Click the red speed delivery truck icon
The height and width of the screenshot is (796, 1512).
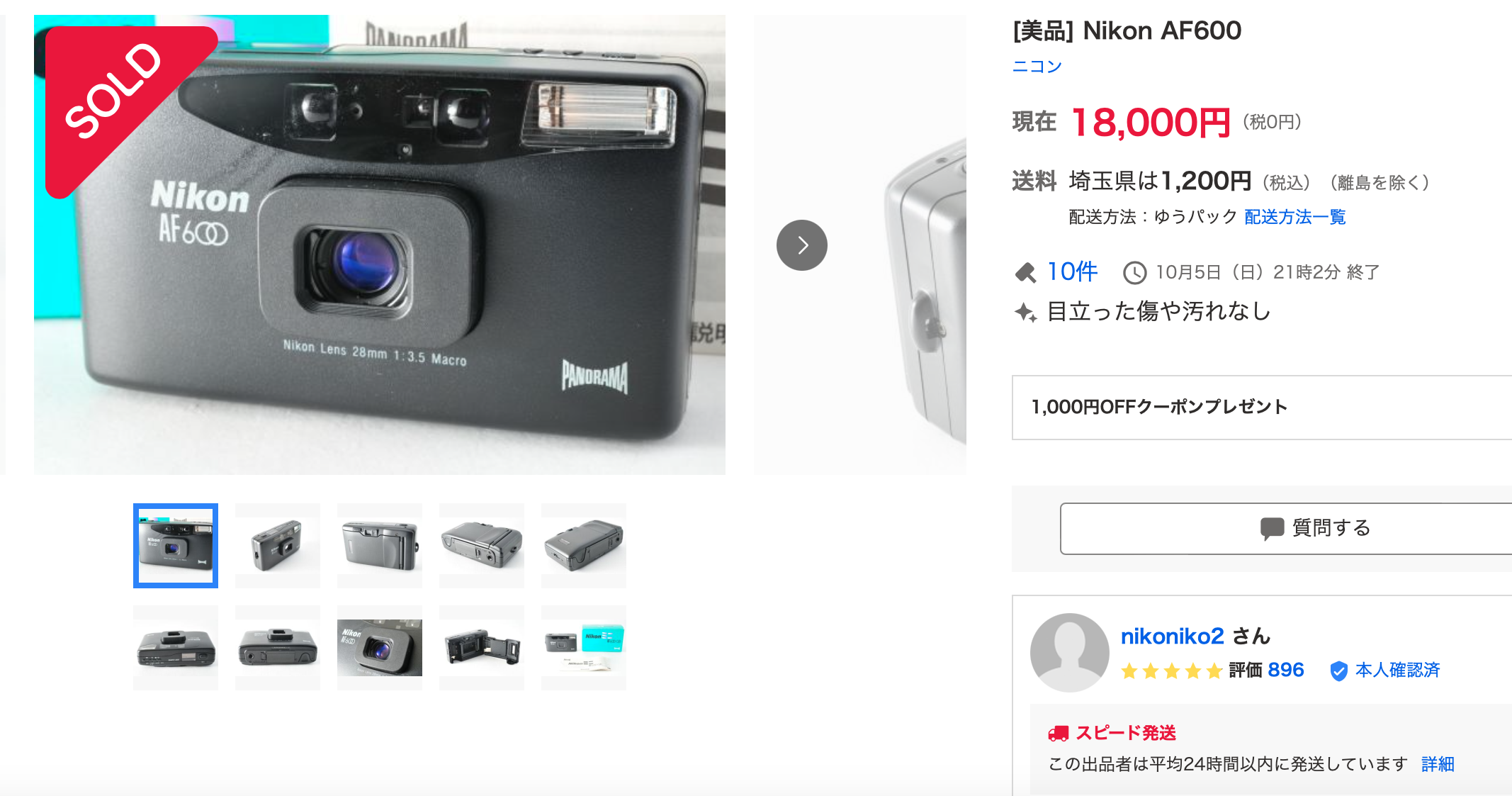click(1058, 733)
